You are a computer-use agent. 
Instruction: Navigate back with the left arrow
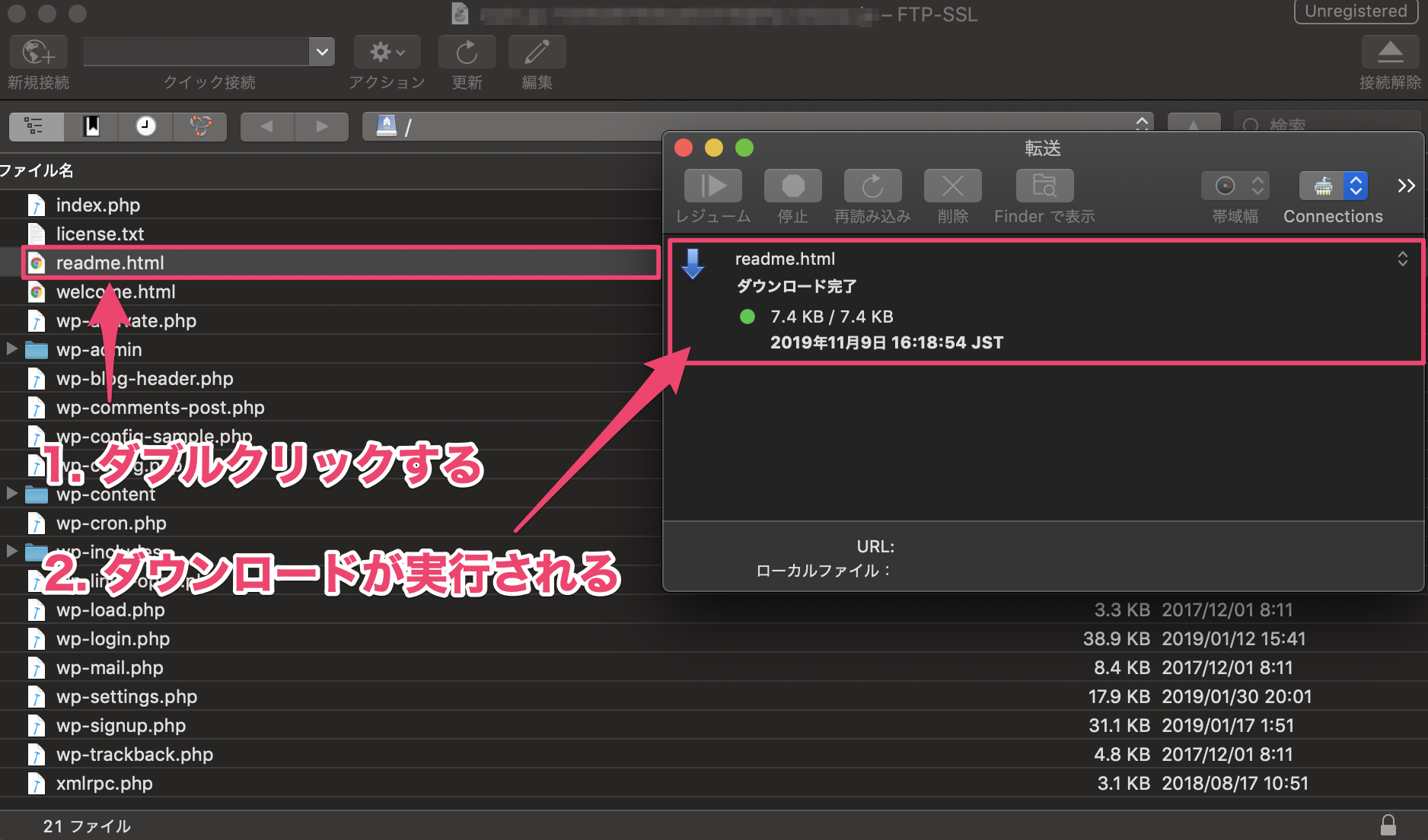click(x=266, y=126)
